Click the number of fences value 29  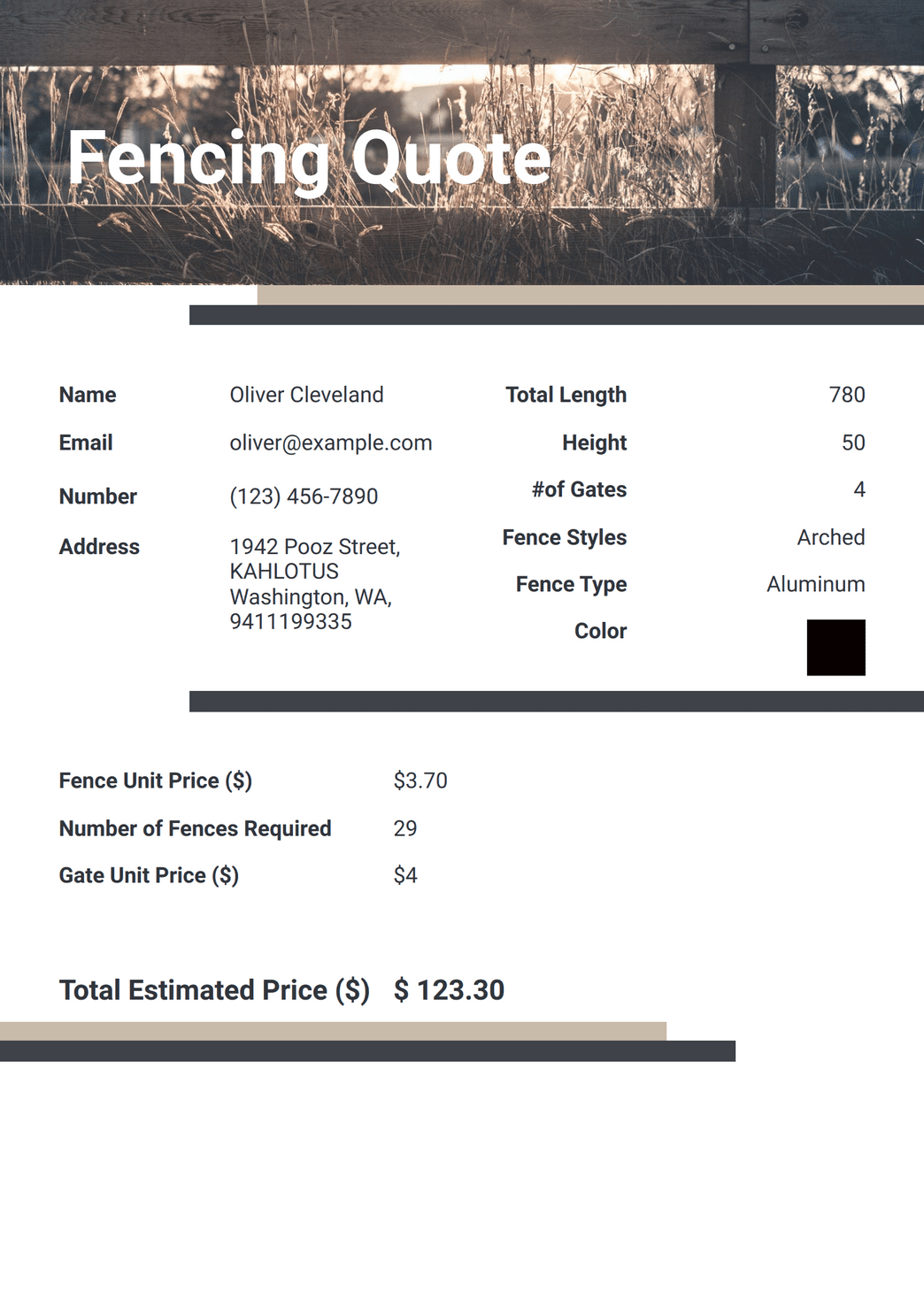(405, 828)
